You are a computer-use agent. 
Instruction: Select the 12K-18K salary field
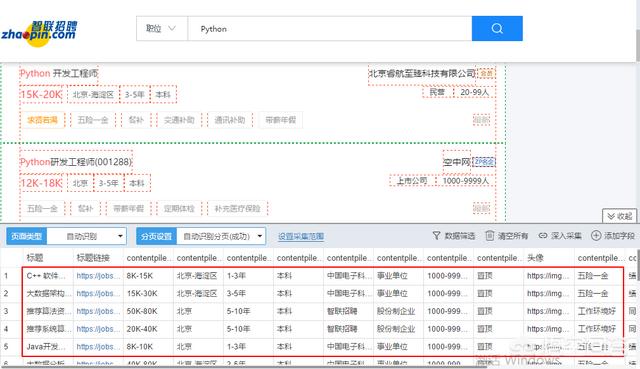tap(41, 183)
